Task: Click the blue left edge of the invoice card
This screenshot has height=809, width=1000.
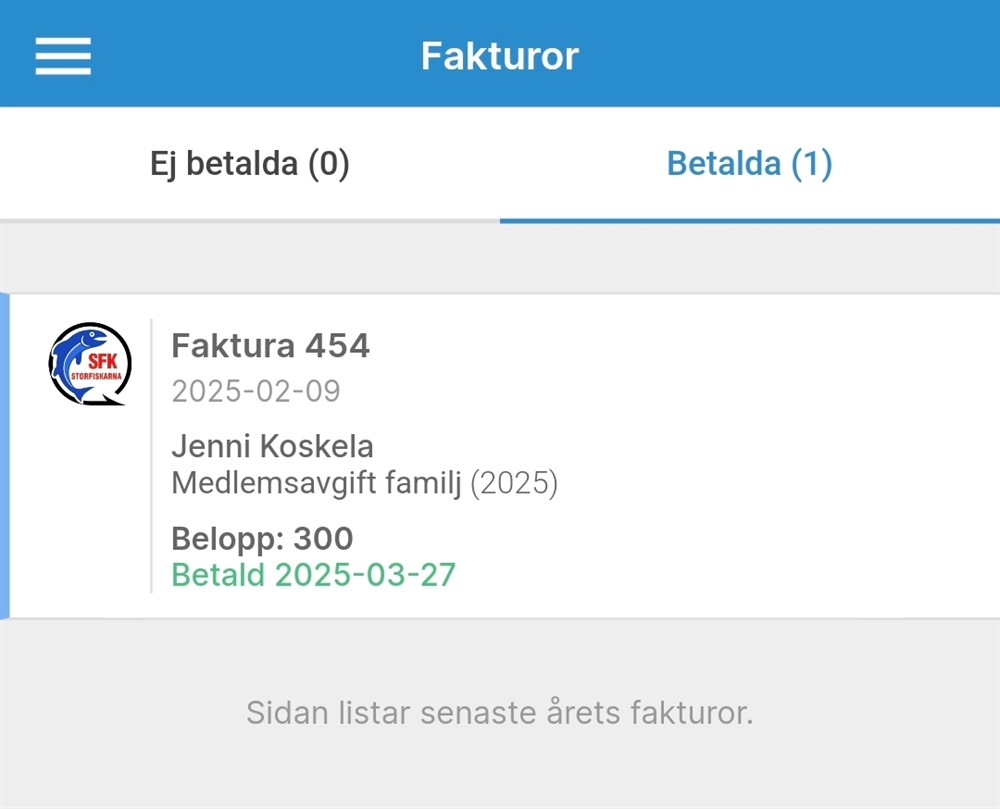Action: coord(4,456)
